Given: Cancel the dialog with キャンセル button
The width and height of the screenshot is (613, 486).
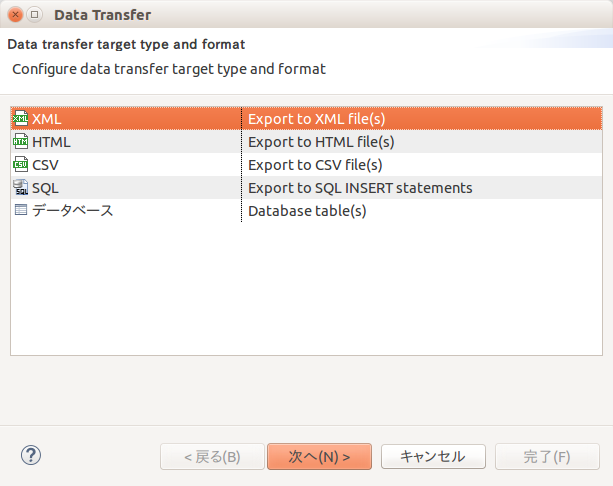Looking at the screenshot, I should (x=433, y=456).
